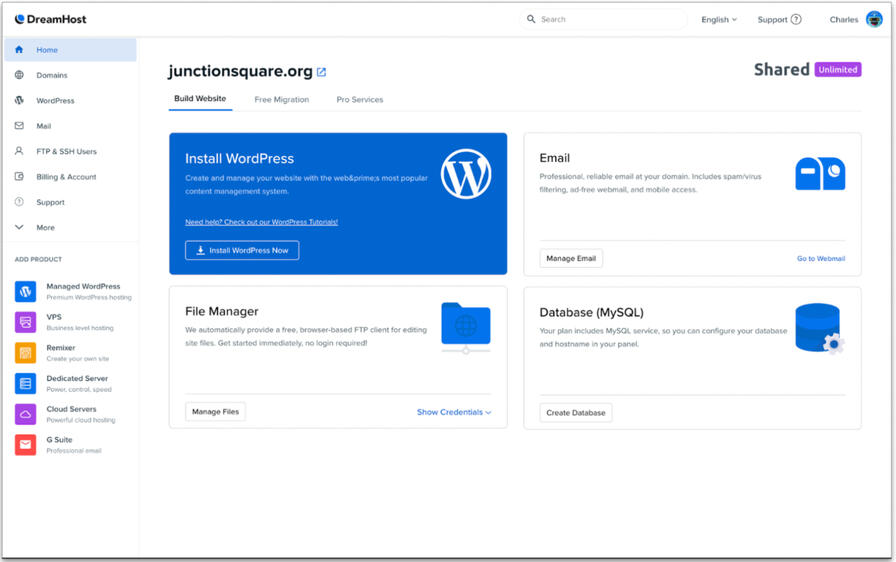The height and width of the screenshot is (562, 896).
Task: Open the G Suite mail icon
Action: [x=26, y=445]
